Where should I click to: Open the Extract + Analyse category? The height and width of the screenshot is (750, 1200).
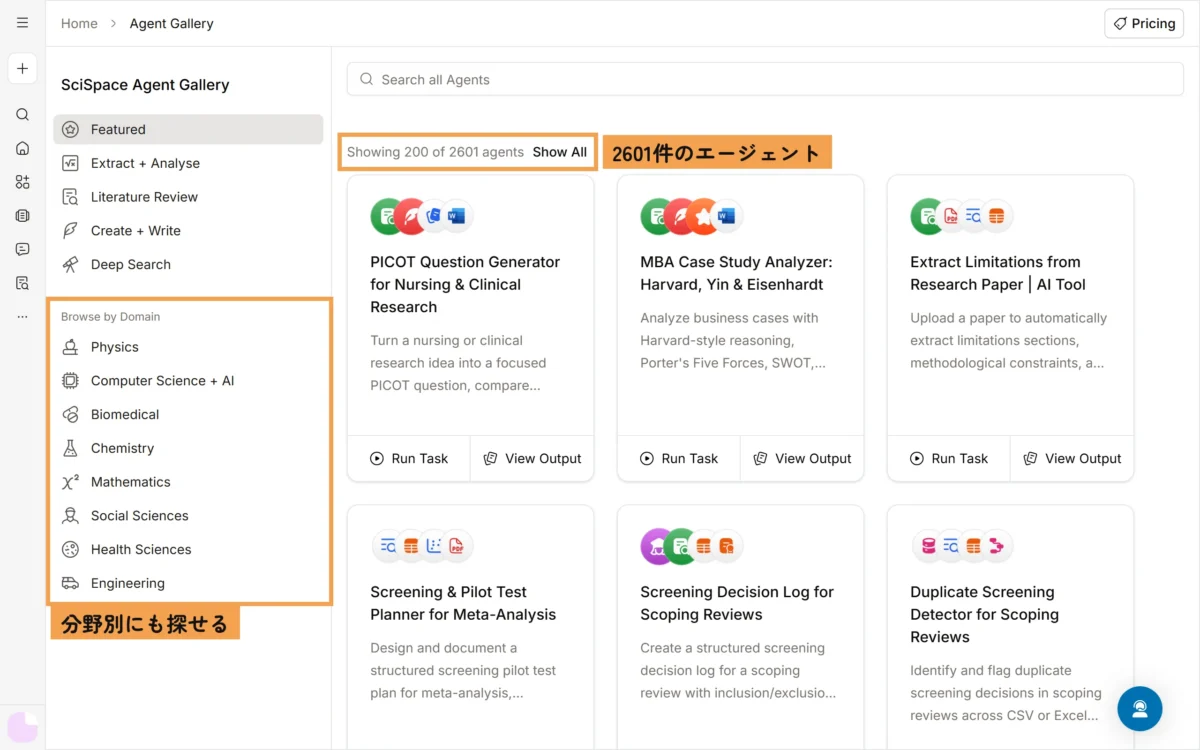pos(188,163)
